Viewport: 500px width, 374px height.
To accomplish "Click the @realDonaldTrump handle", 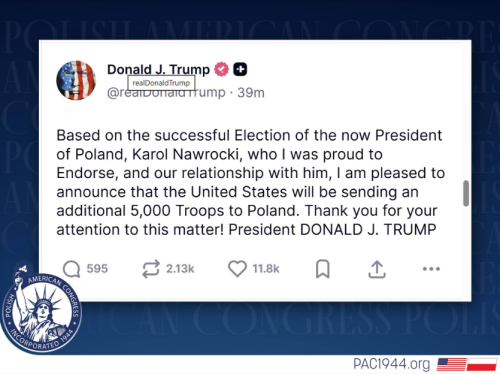I will click(x=166, y=93).
